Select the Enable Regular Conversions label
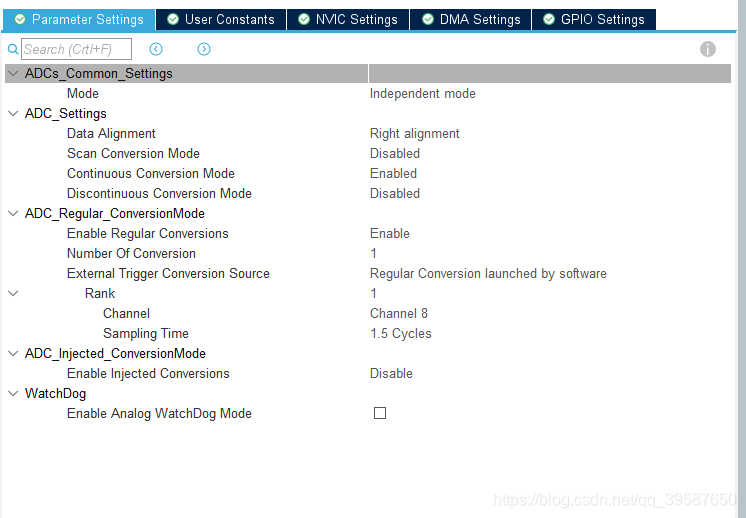The height and width of the screenshot is (518, 746). coord(147,234)
